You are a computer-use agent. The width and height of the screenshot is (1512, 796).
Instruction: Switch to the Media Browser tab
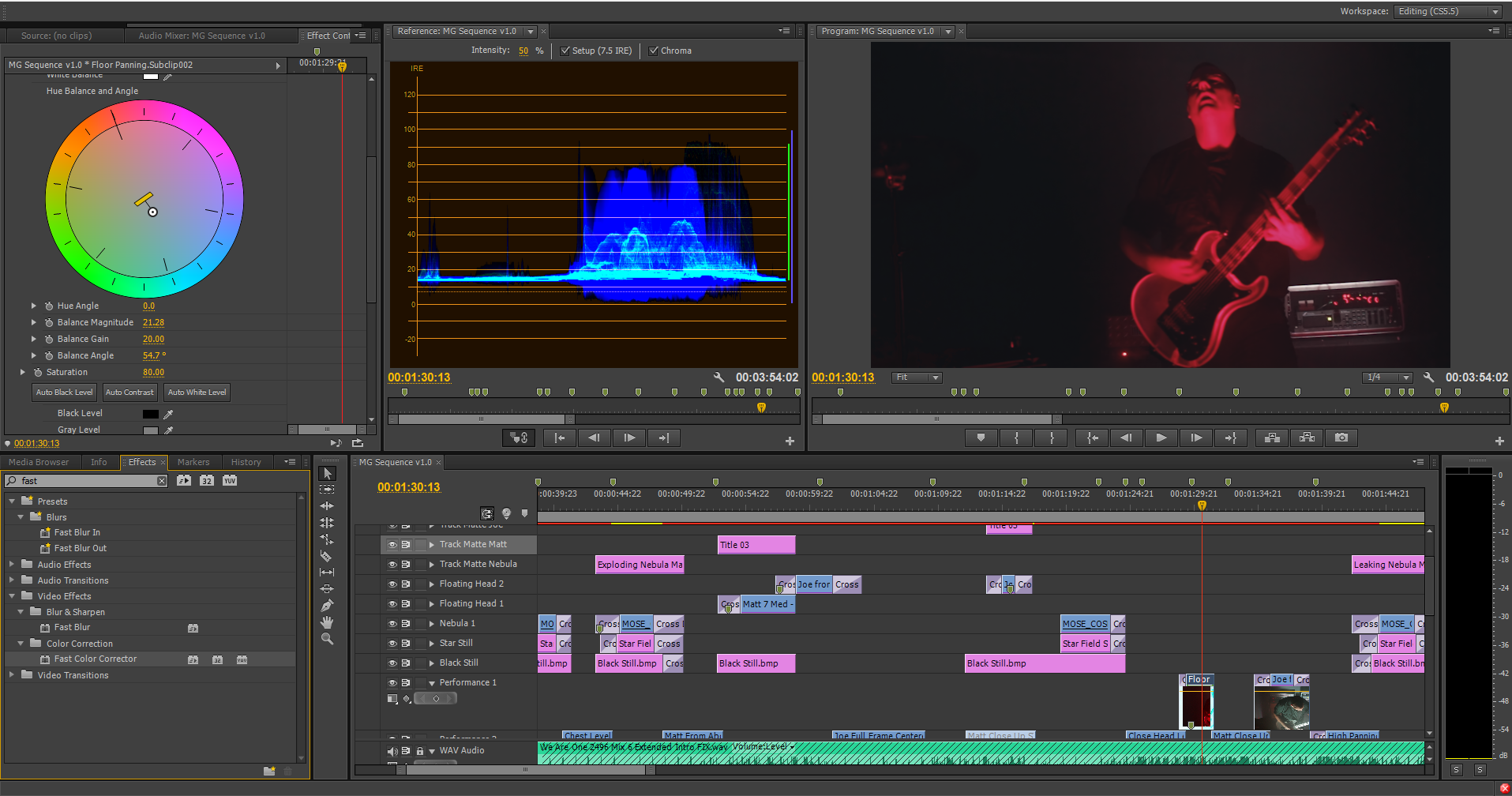39,462
